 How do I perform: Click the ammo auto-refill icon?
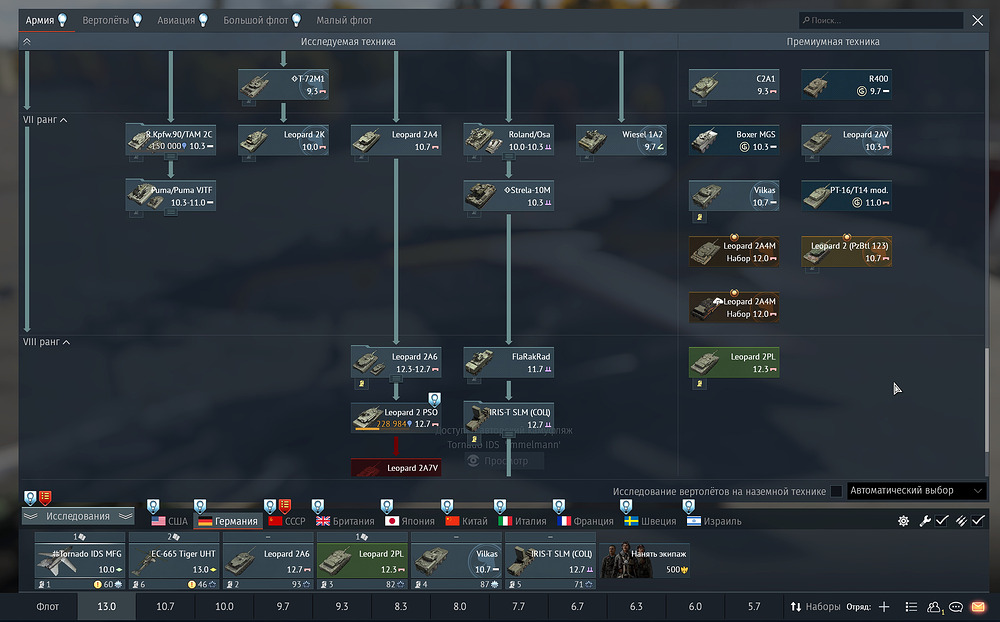[961, 521]
